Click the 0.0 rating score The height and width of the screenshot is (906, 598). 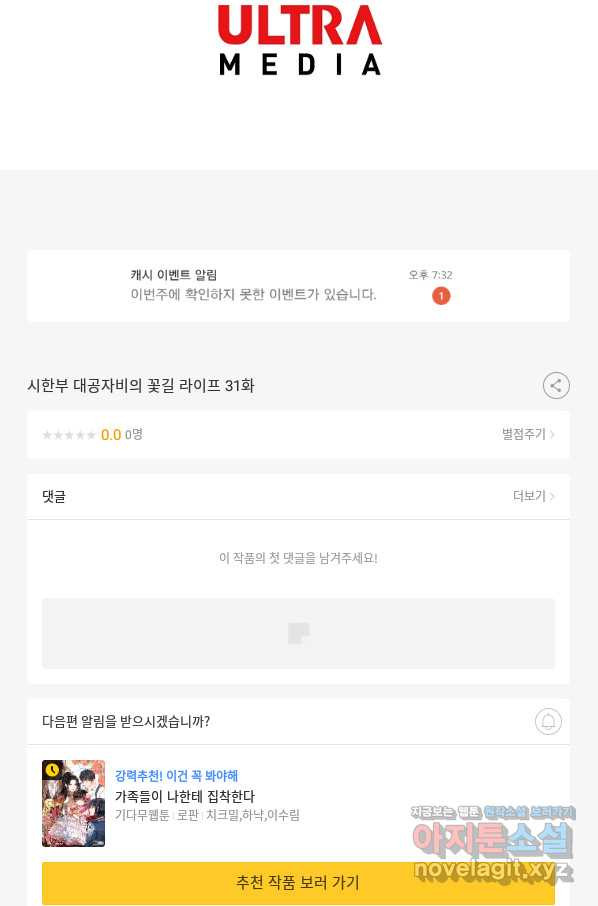[111, 435]
